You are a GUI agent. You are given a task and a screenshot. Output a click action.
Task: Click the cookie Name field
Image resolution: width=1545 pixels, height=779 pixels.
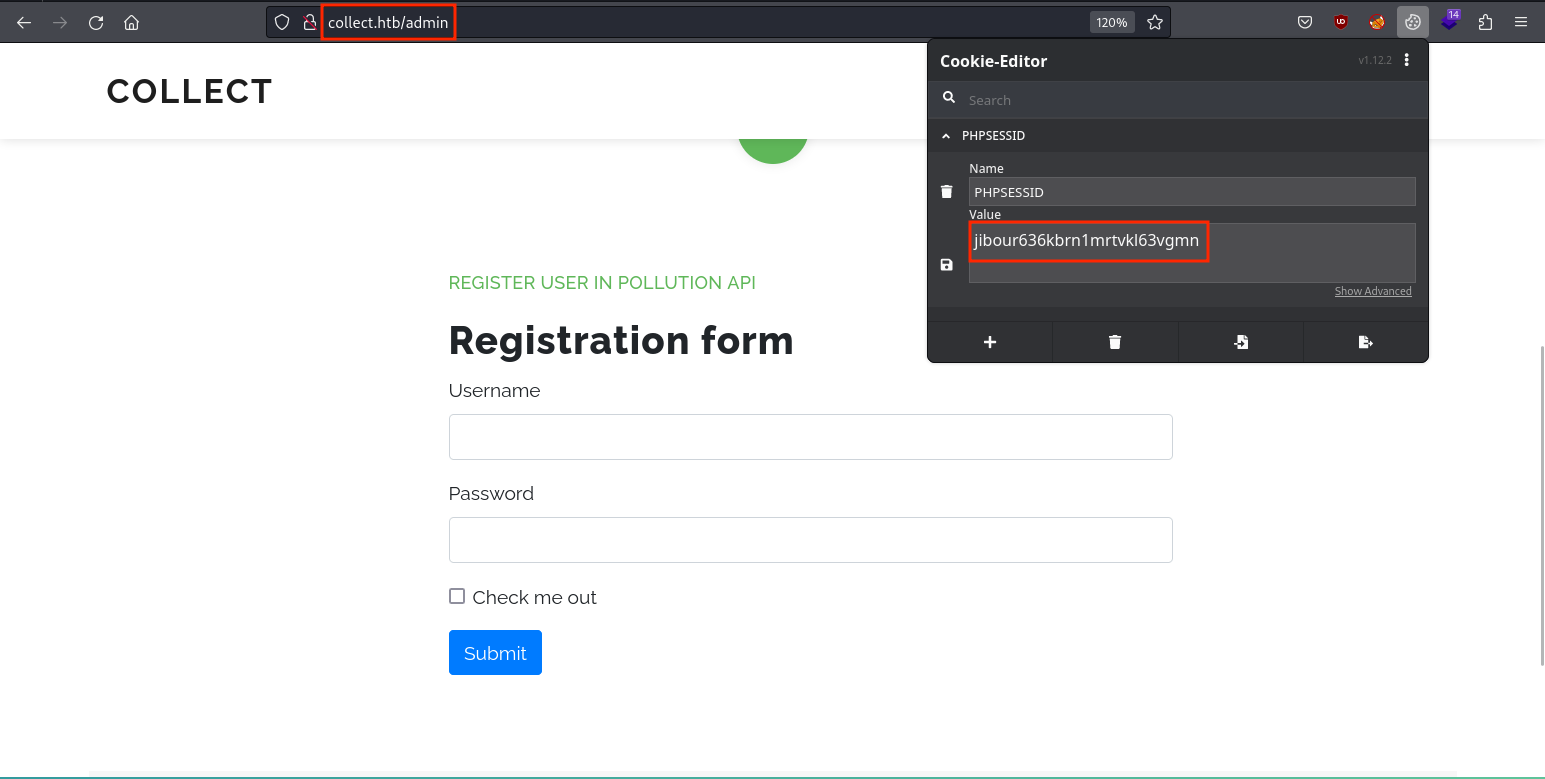1192,192
